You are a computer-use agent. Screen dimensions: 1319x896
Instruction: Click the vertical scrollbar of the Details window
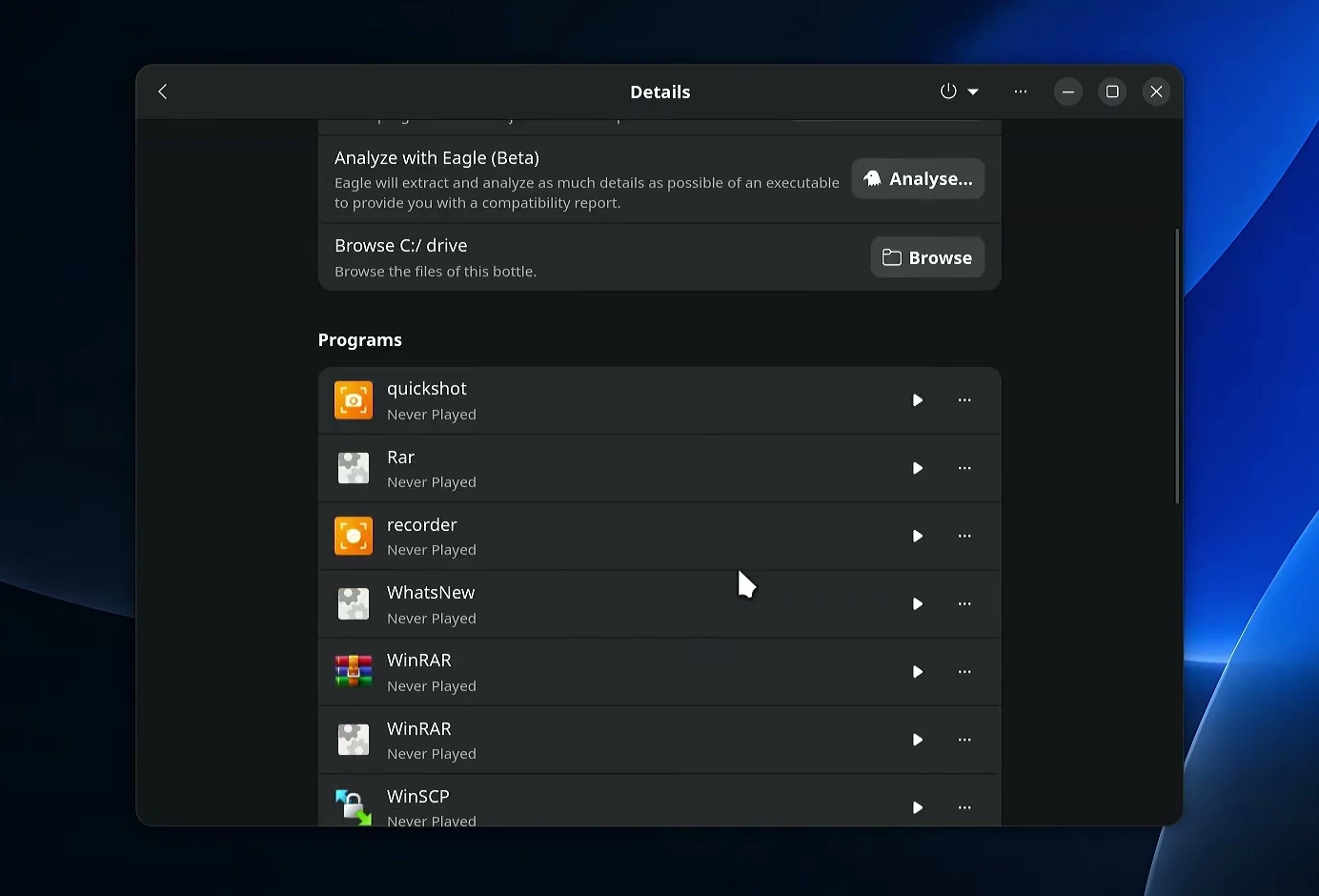click(x=1177, y=366)
